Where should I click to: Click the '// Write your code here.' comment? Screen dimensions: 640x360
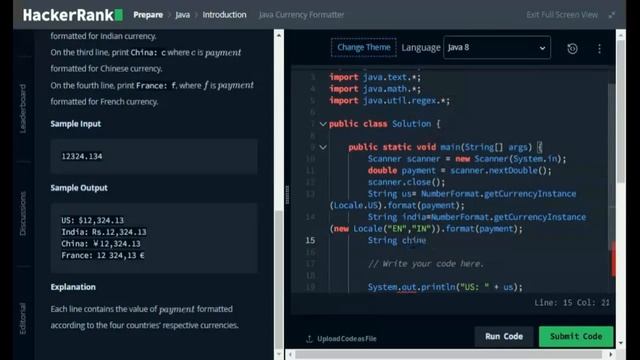point(426,264)
